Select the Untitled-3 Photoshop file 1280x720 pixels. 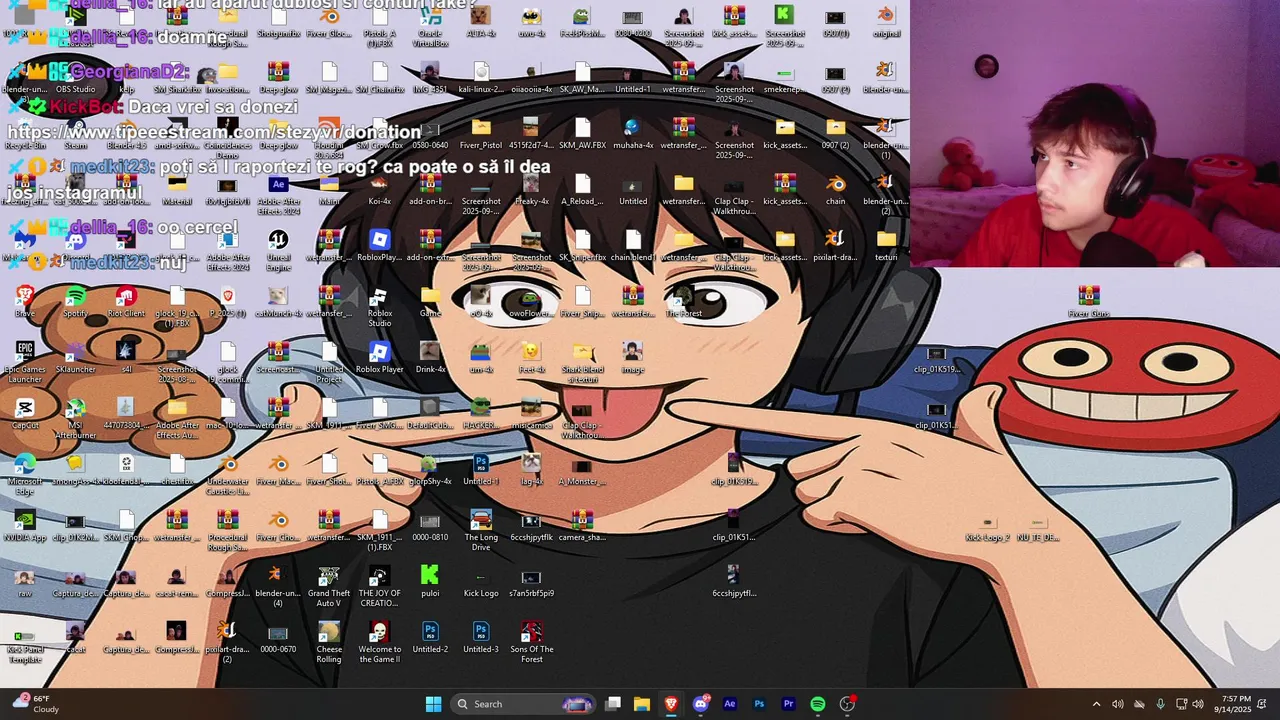coord(481,637)
